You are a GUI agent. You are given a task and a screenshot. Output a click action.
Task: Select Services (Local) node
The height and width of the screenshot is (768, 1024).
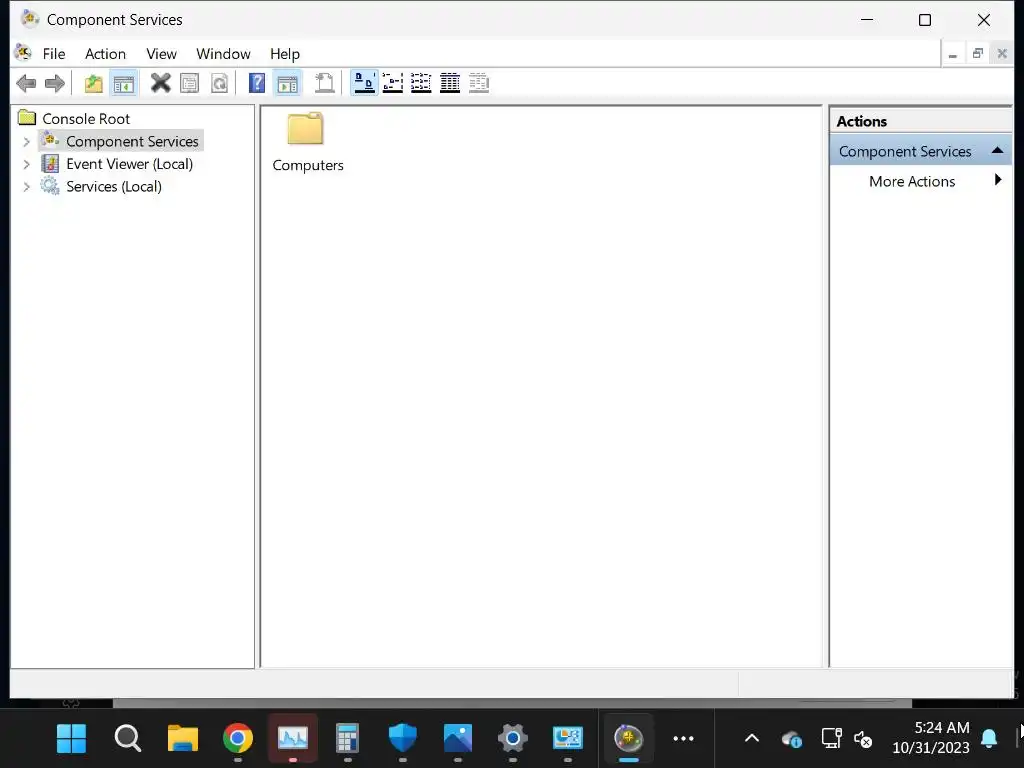114,187
